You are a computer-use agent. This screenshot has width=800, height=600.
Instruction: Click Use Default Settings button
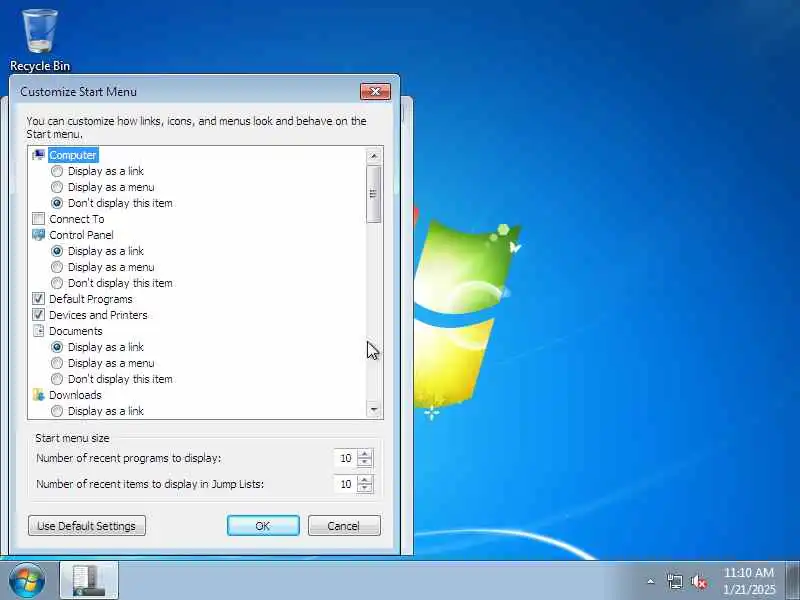point(87,526)
